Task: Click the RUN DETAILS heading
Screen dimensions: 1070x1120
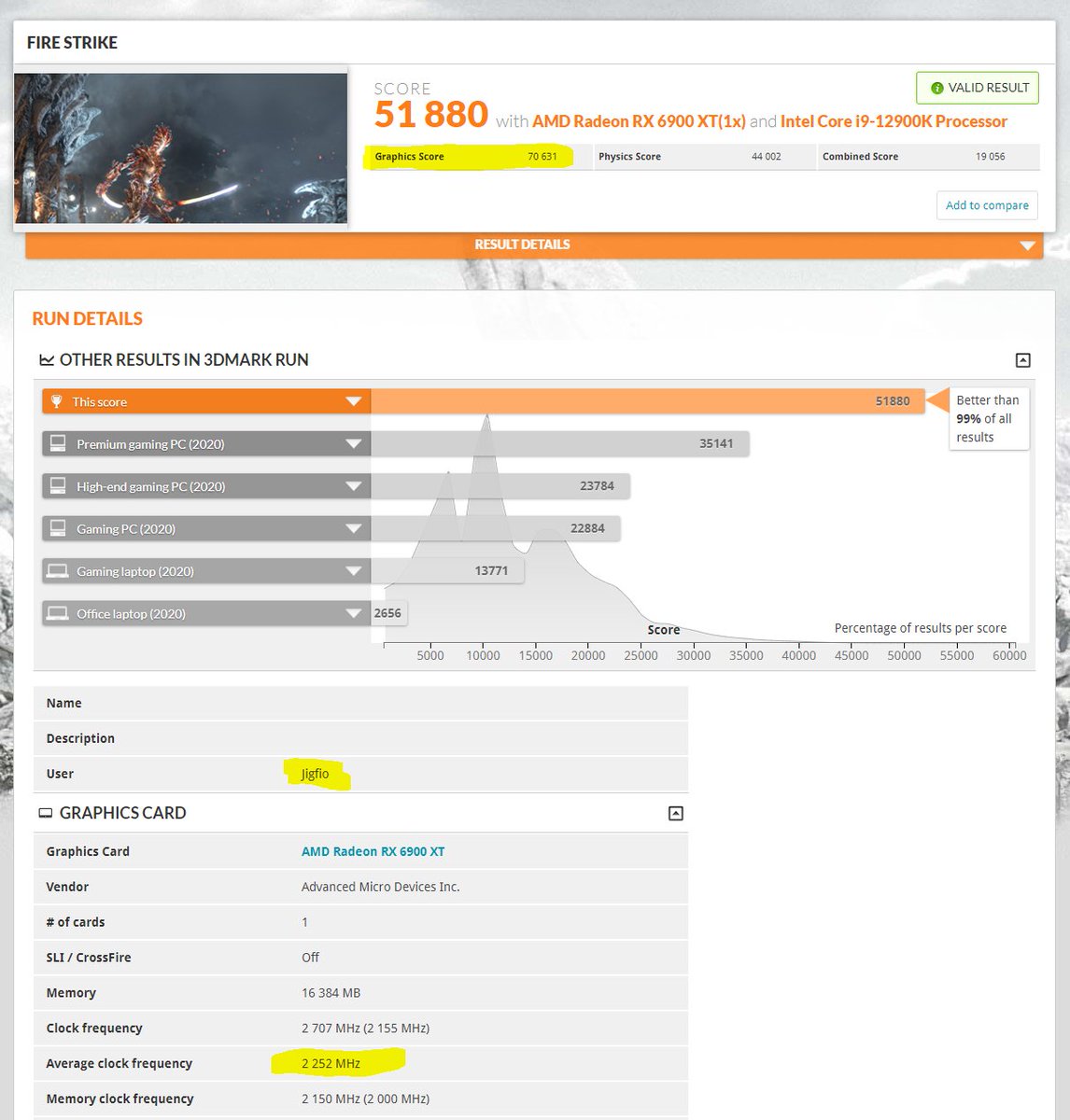Action: click(88, 319)
